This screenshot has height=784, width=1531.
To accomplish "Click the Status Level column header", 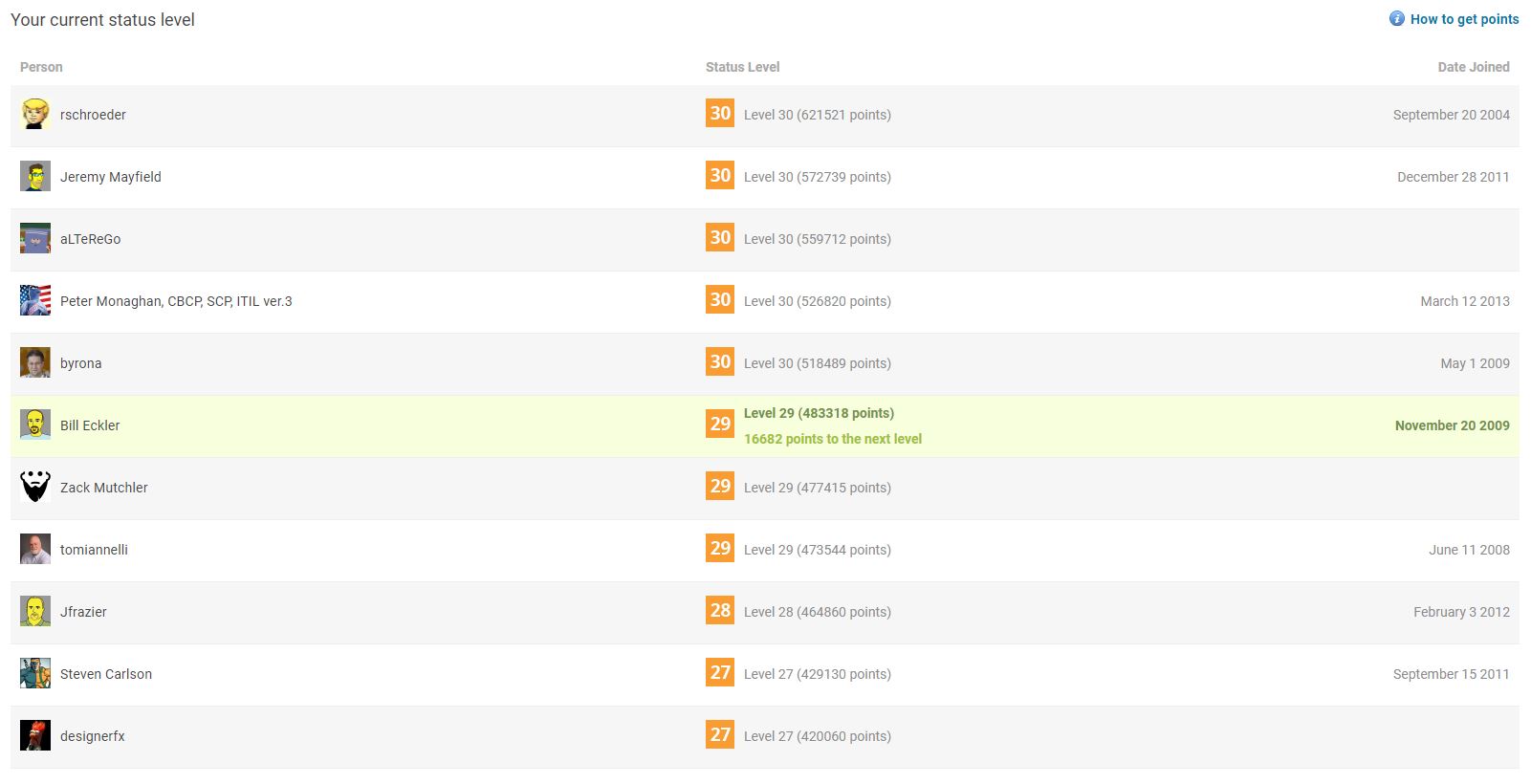I will pos(742,67).
